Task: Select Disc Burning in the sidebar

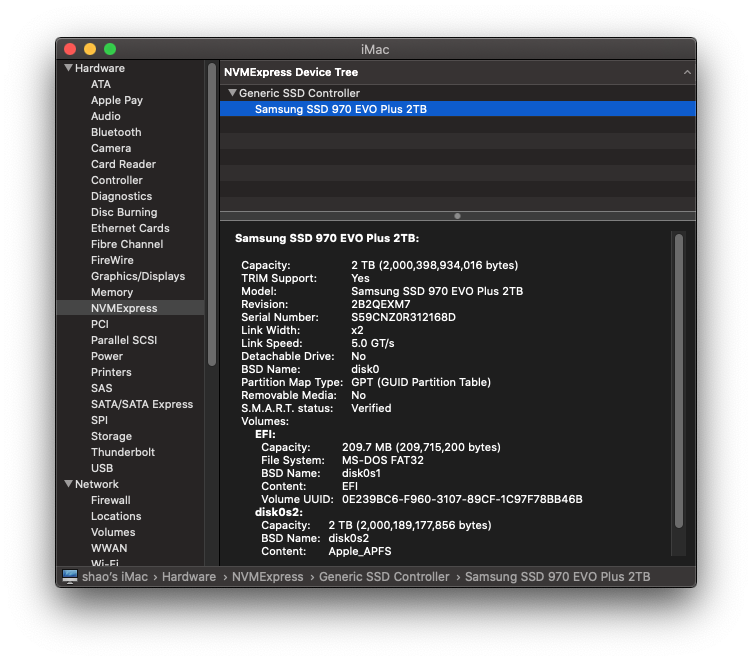Action: 124,212
